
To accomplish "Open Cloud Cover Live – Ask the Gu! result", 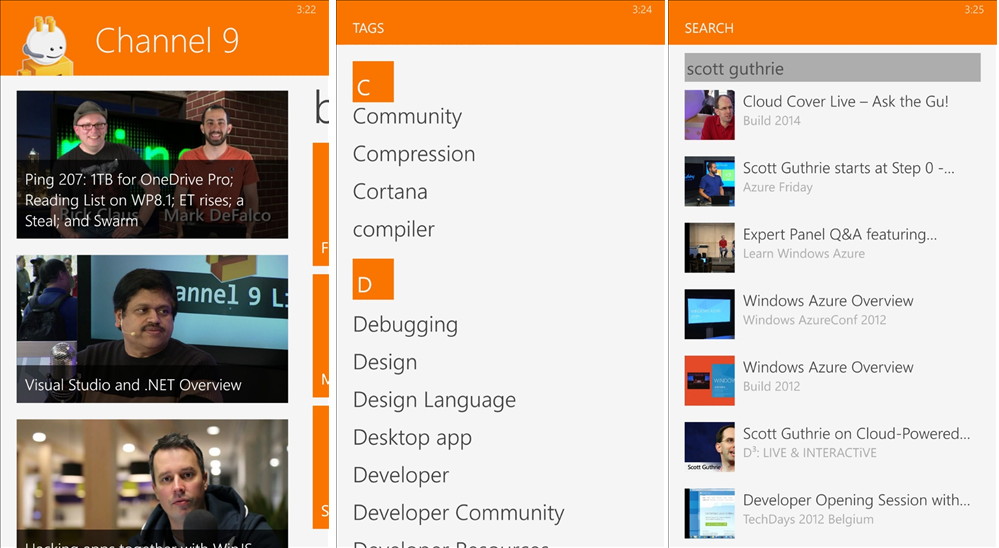I will tap(832, 115).
